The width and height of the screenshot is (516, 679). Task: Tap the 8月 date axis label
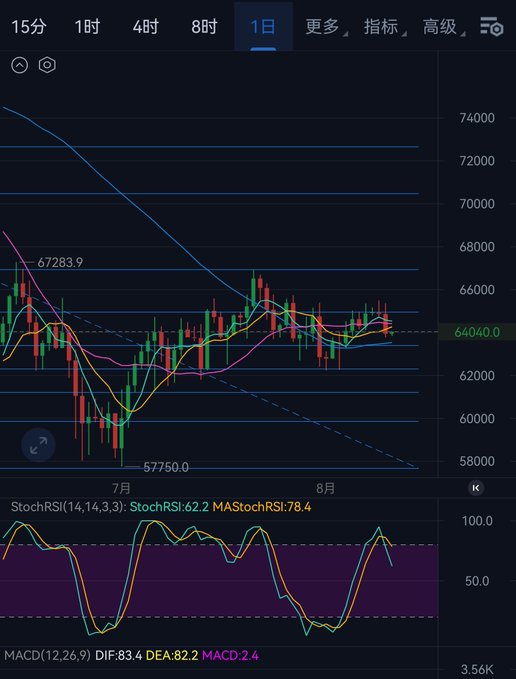point(326,488)
